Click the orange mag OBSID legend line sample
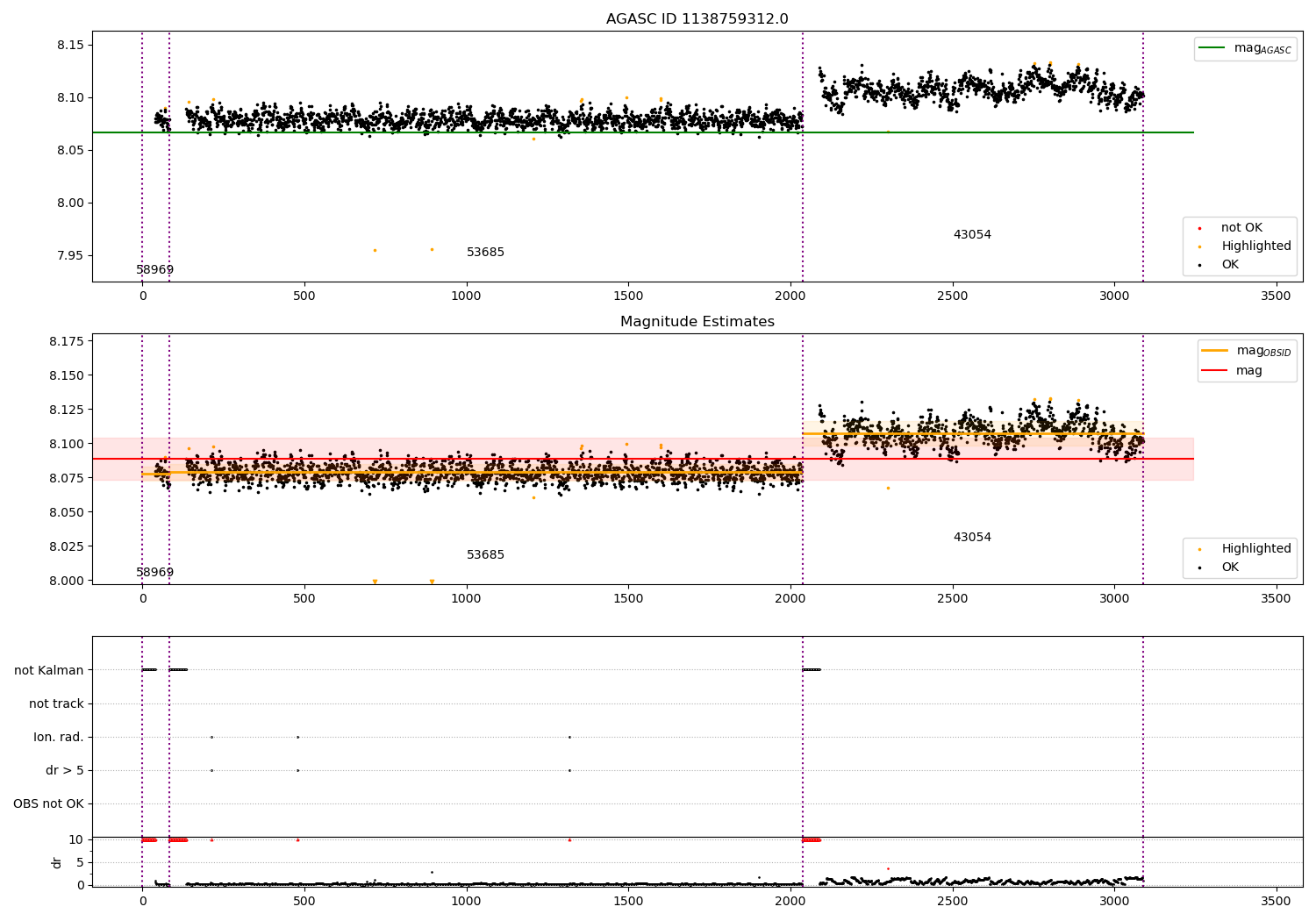The width and height of the screenshot is (1316, 921). 1215,351
